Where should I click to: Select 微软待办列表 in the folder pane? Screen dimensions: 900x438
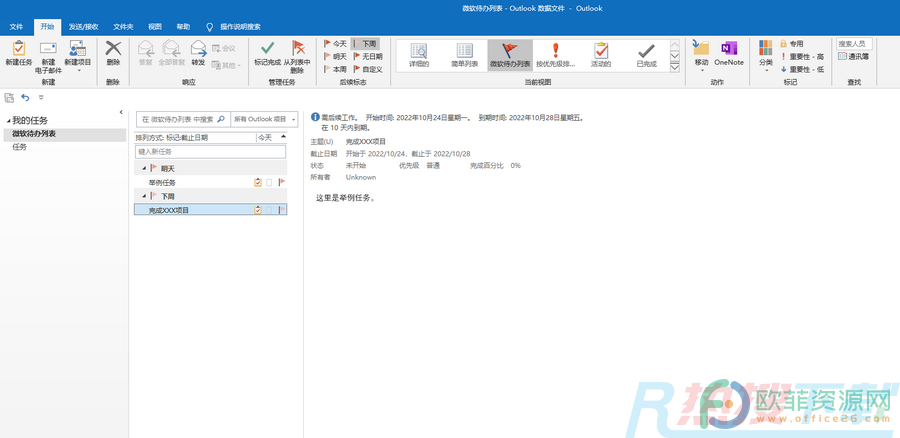coord(64,134)
